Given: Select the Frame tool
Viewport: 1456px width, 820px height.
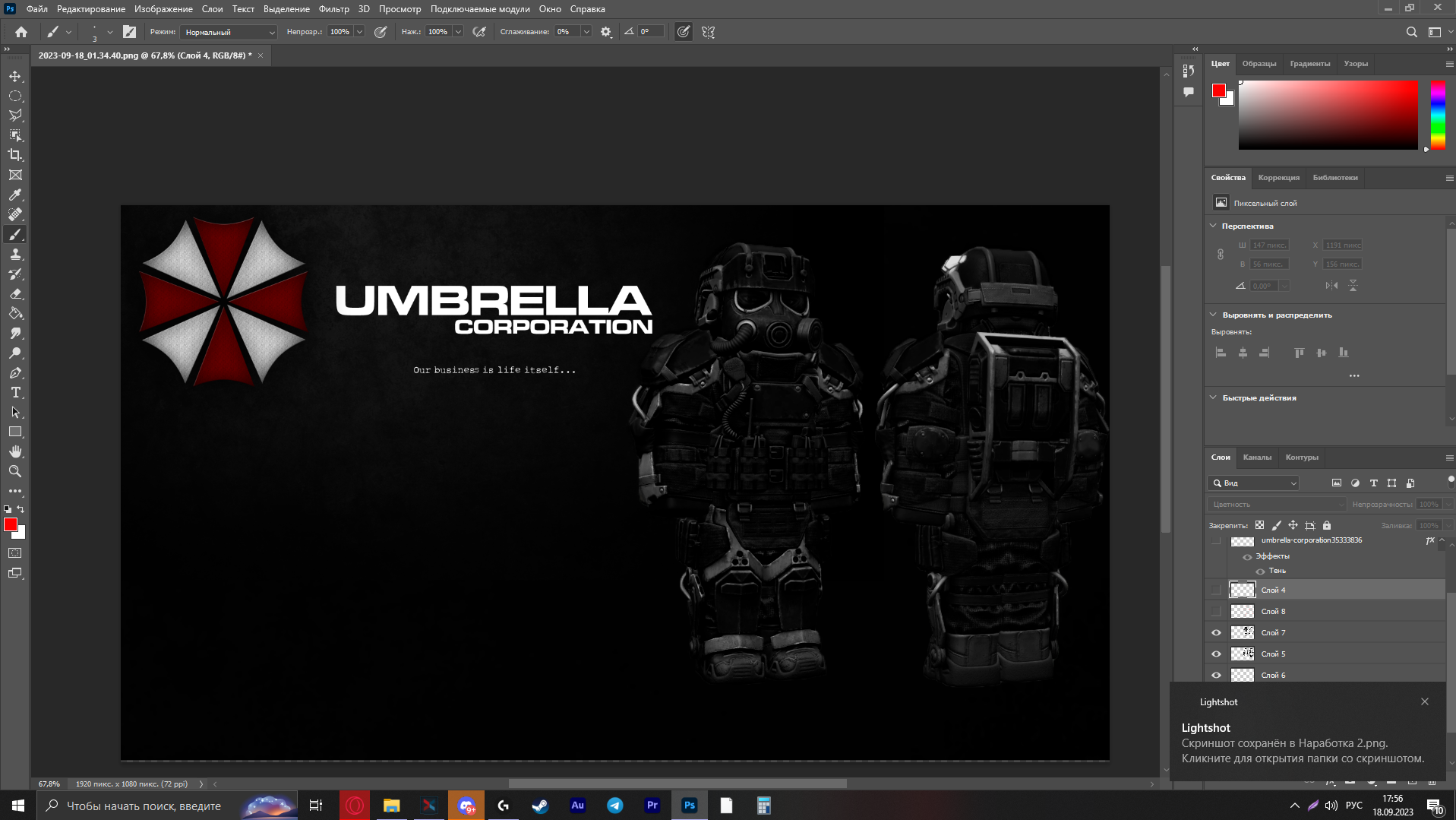Looking at the screenshot, I should click(15, 175).
